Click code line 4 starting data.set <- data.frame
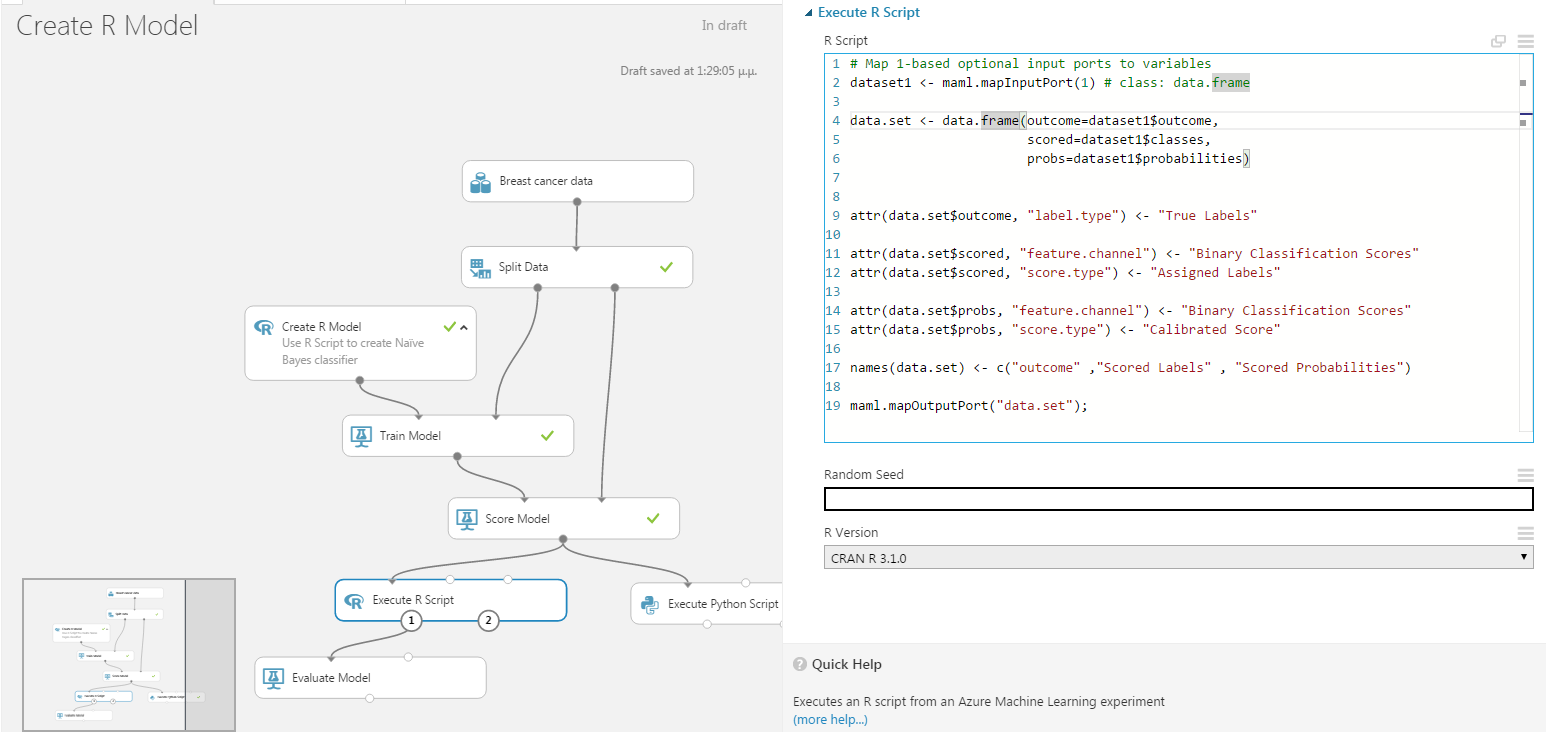 click(1034, 120)
